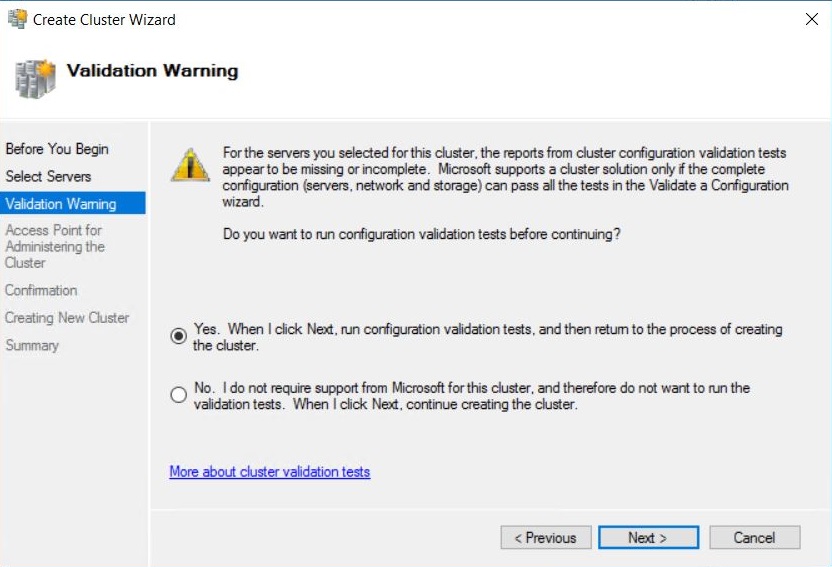Go to the Select Servers step

48,176
